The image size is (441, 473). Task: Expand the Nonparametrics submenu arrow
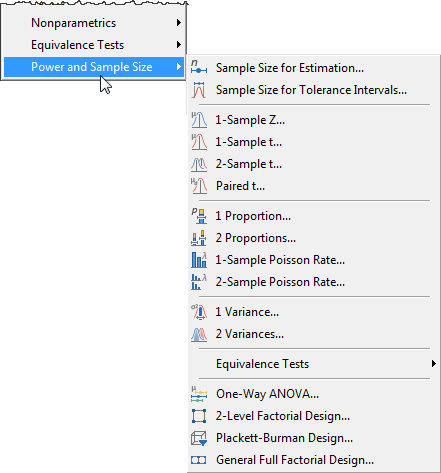(179, 23)
